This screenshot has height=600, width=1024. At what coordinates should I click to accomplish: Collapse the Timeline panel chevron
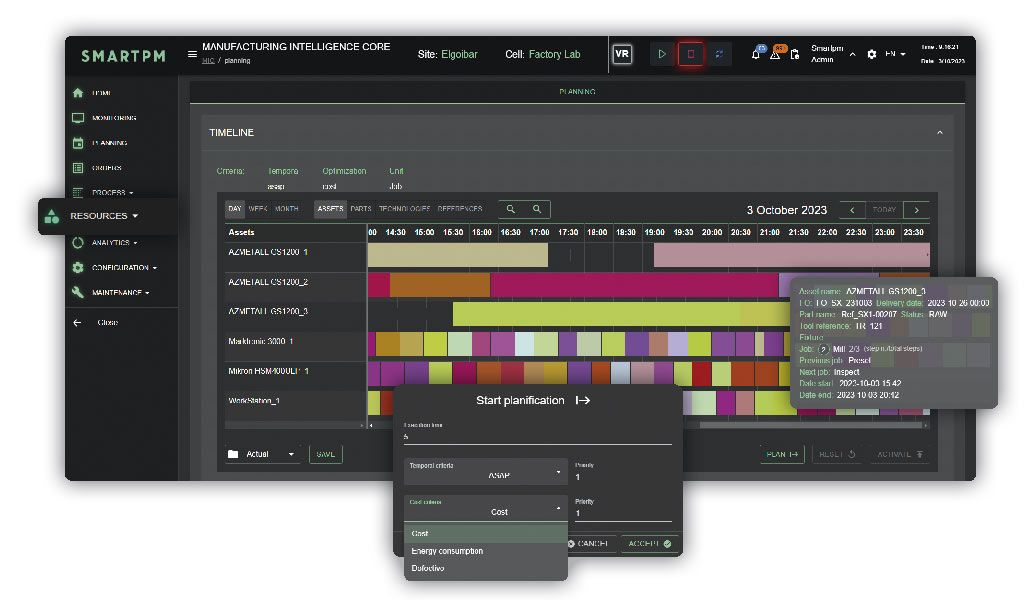[940, 133]
